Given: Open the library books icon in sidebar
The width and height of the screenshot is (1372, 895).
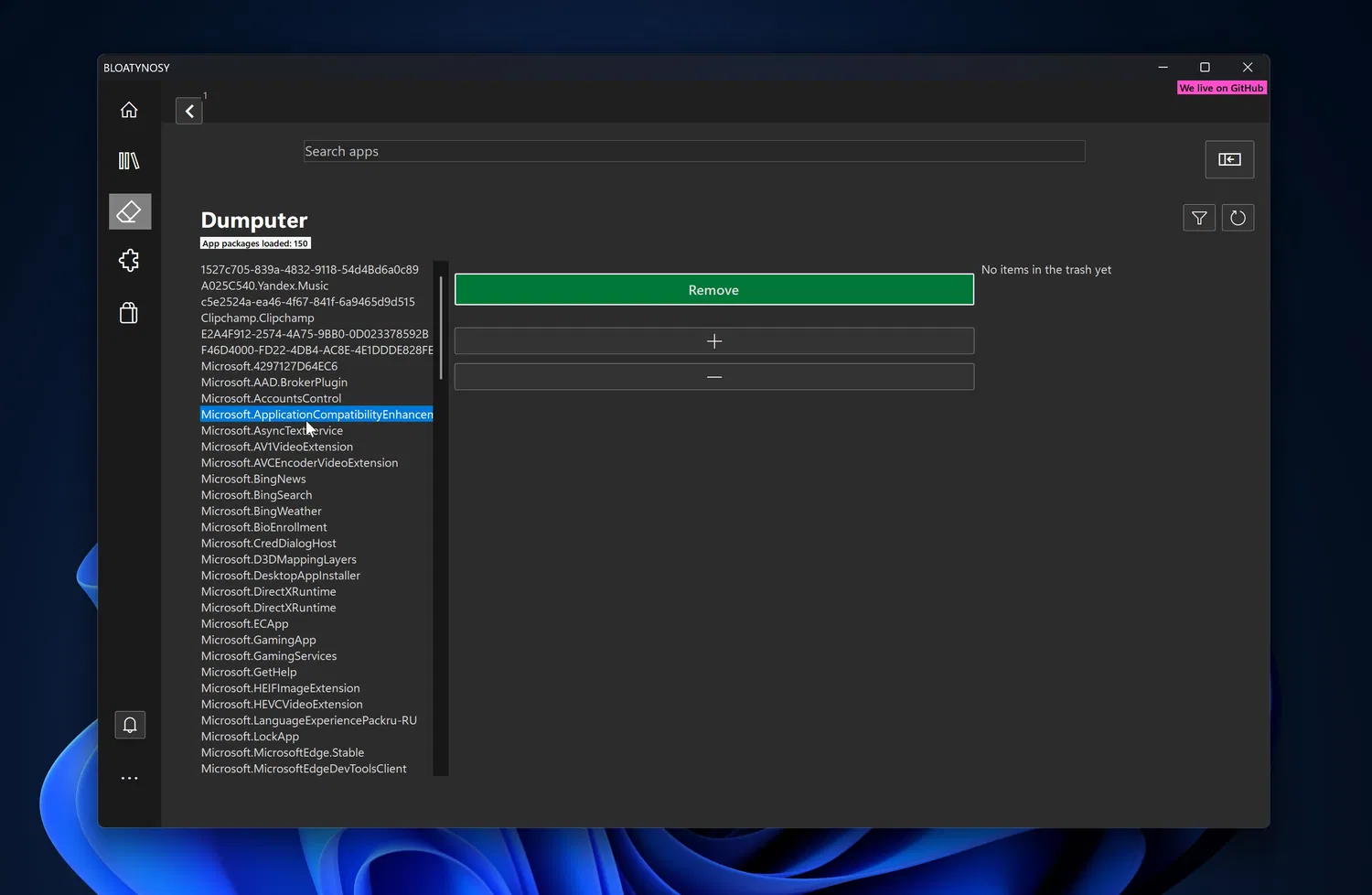Looking at the screenshot, I should (x=129, y=161).
